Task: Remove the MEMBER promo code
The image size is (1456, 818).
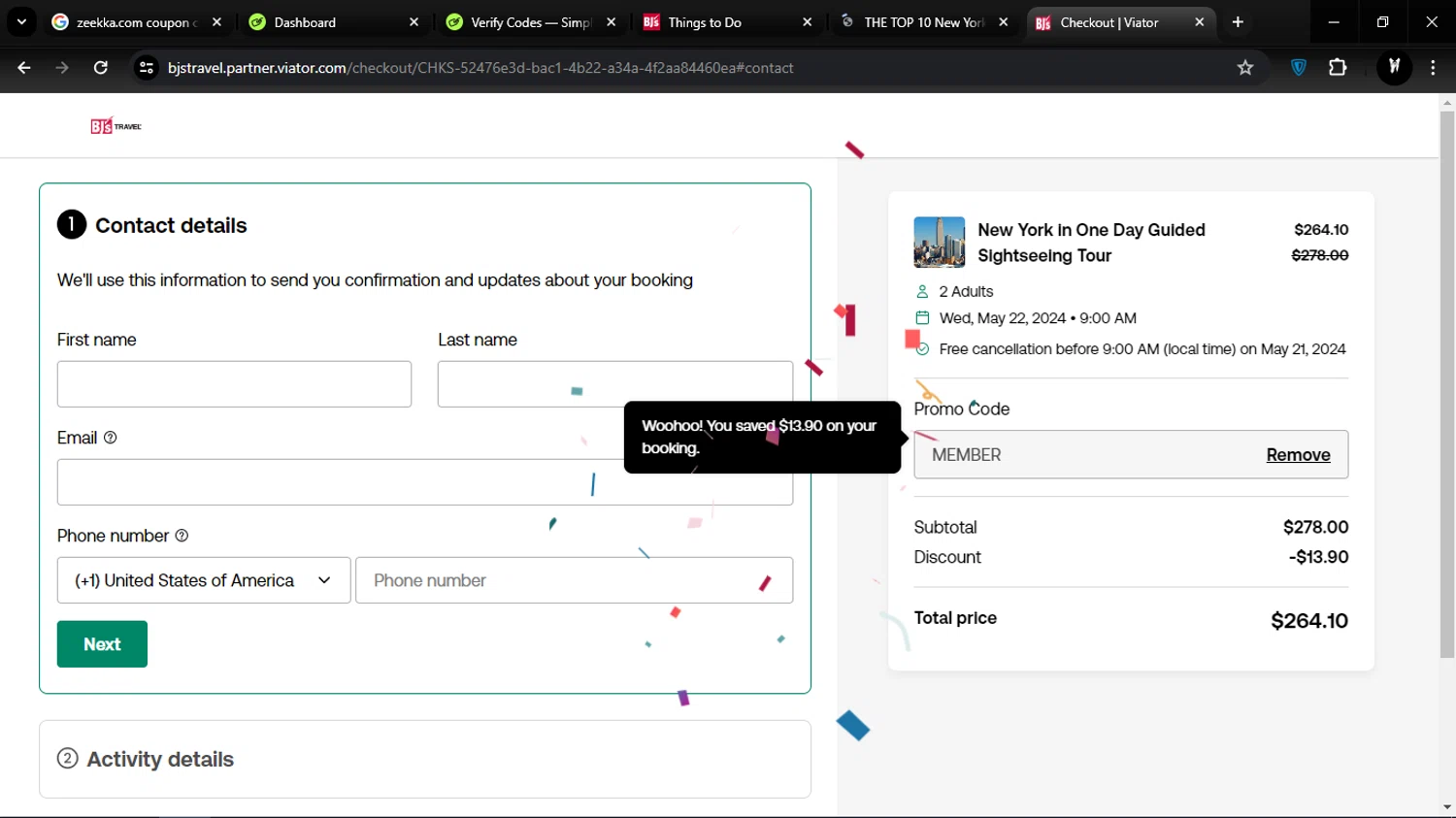Action: [x=1298, y=455]
